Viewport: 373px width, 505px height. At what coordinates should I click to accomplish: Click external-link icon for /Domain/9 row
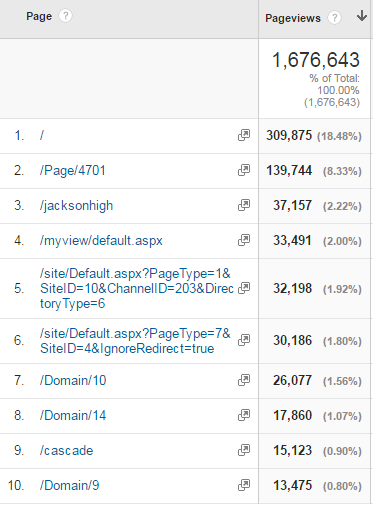pyautogui.click(x=244, y=485)
